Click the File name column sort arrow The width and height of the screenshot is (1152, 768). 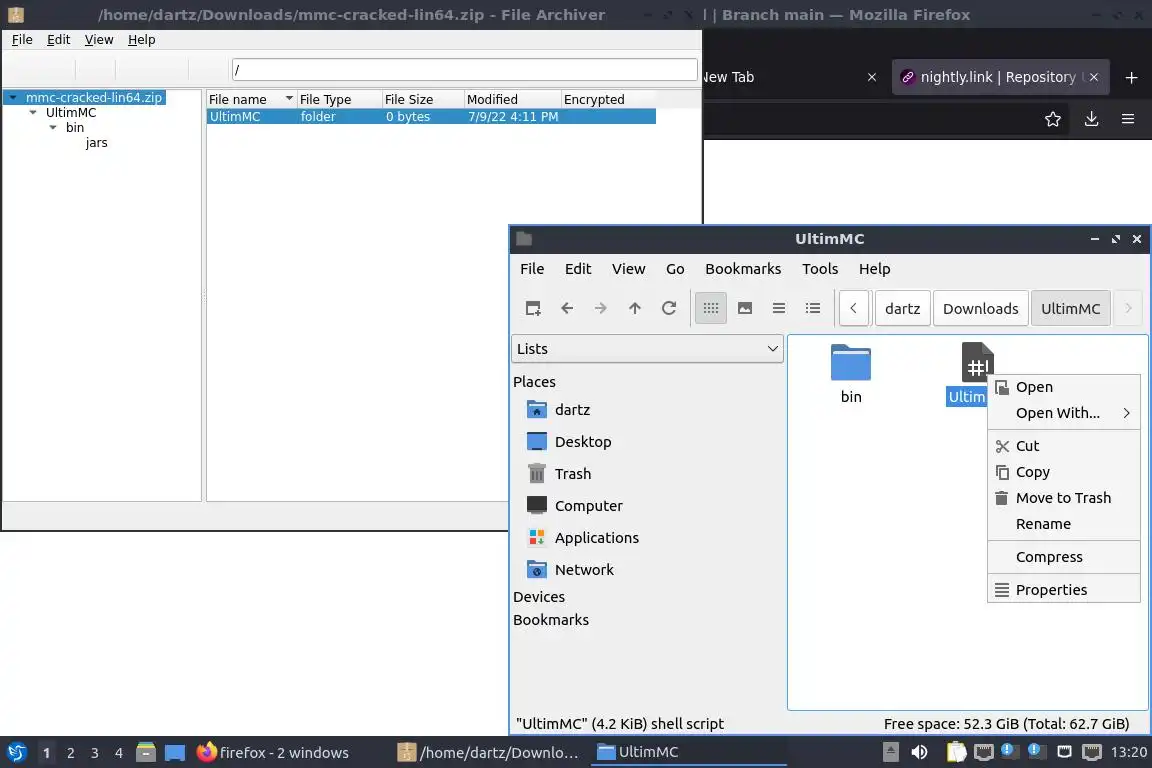(x=289, y=98)
